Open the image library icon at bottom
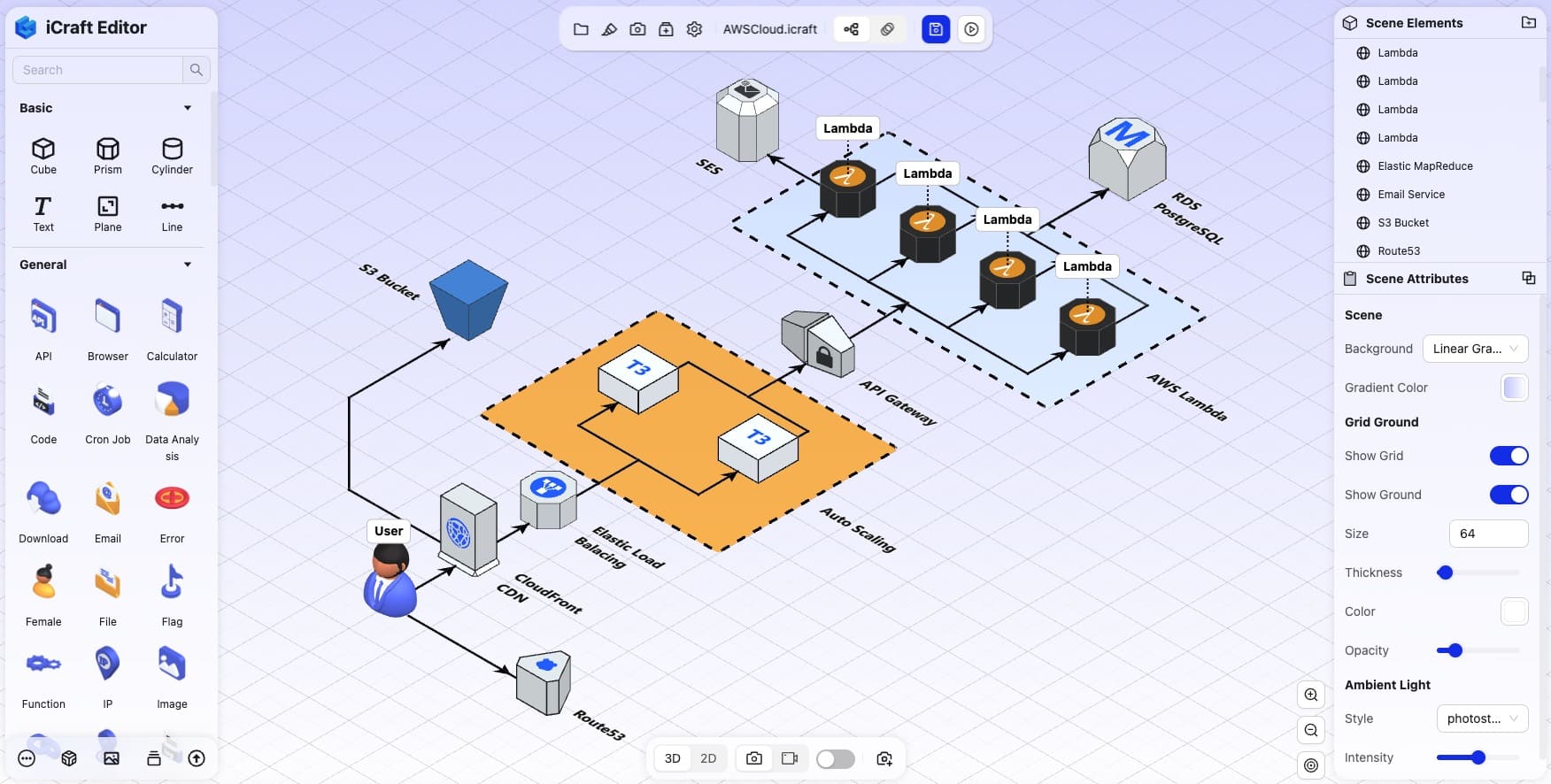The image size is (1551, 784). 112,758
